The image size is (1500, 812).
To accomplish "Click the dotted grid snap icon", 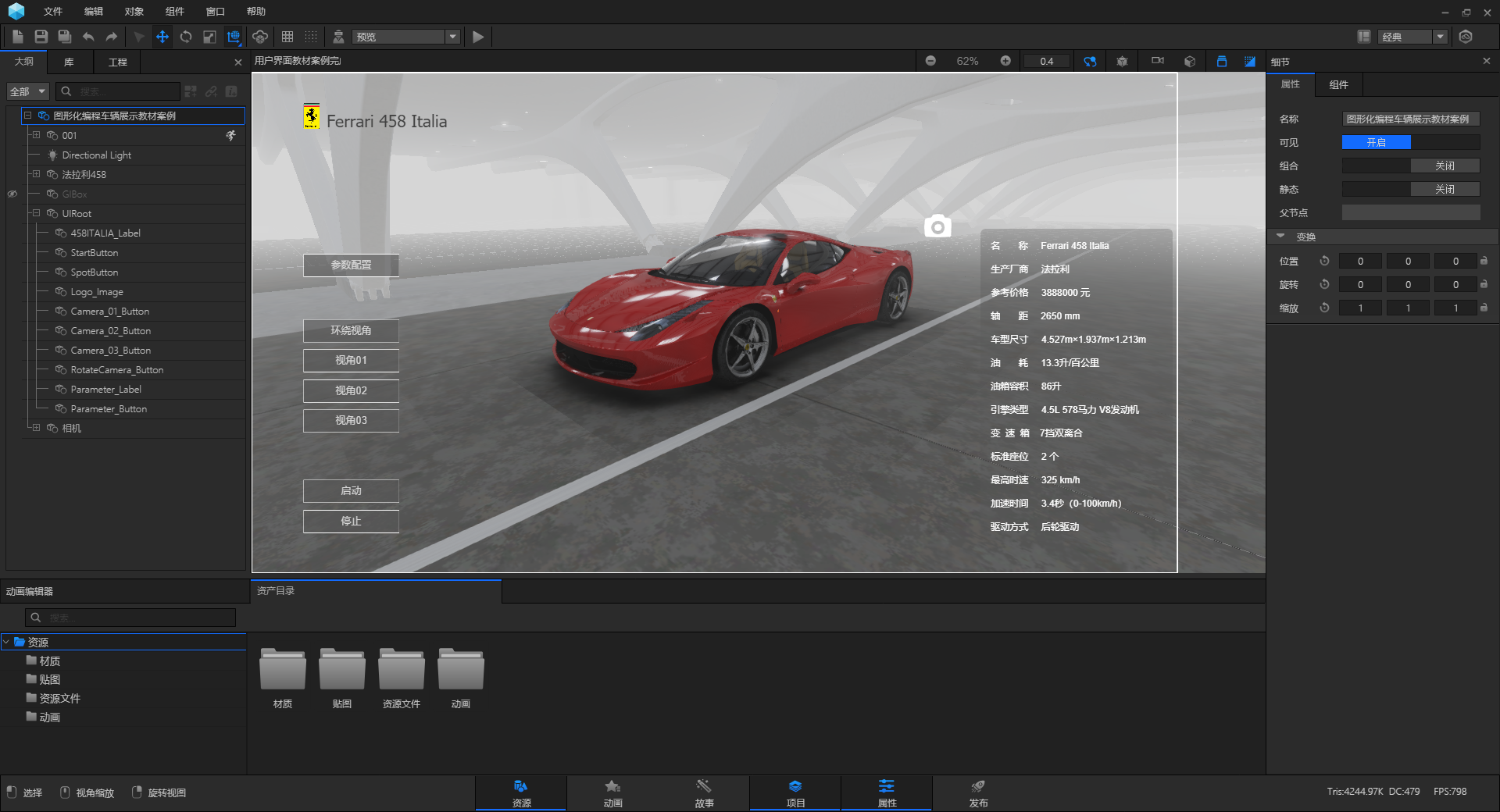I will click(x=311, y=37).
